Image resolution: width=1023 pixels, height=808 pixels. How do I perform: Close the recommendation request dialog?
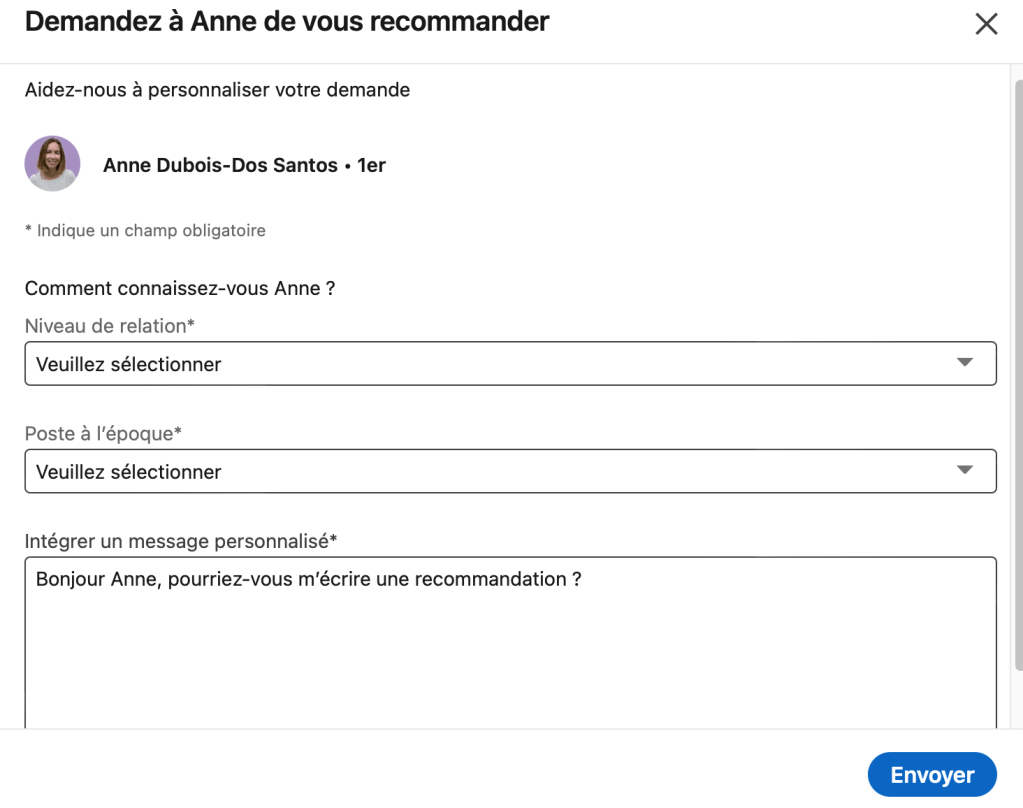(986, 24)
